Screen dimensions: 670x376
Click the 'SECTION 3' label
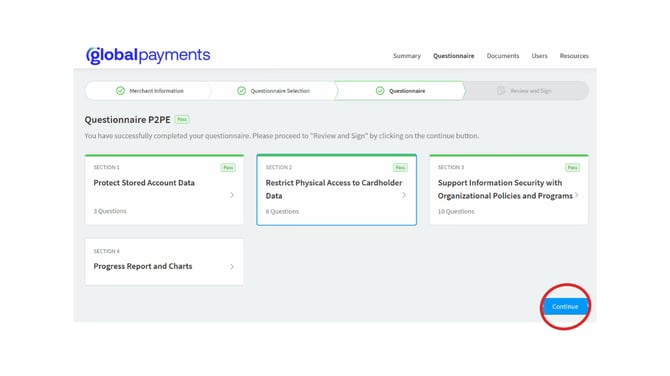tap(451, 167)
